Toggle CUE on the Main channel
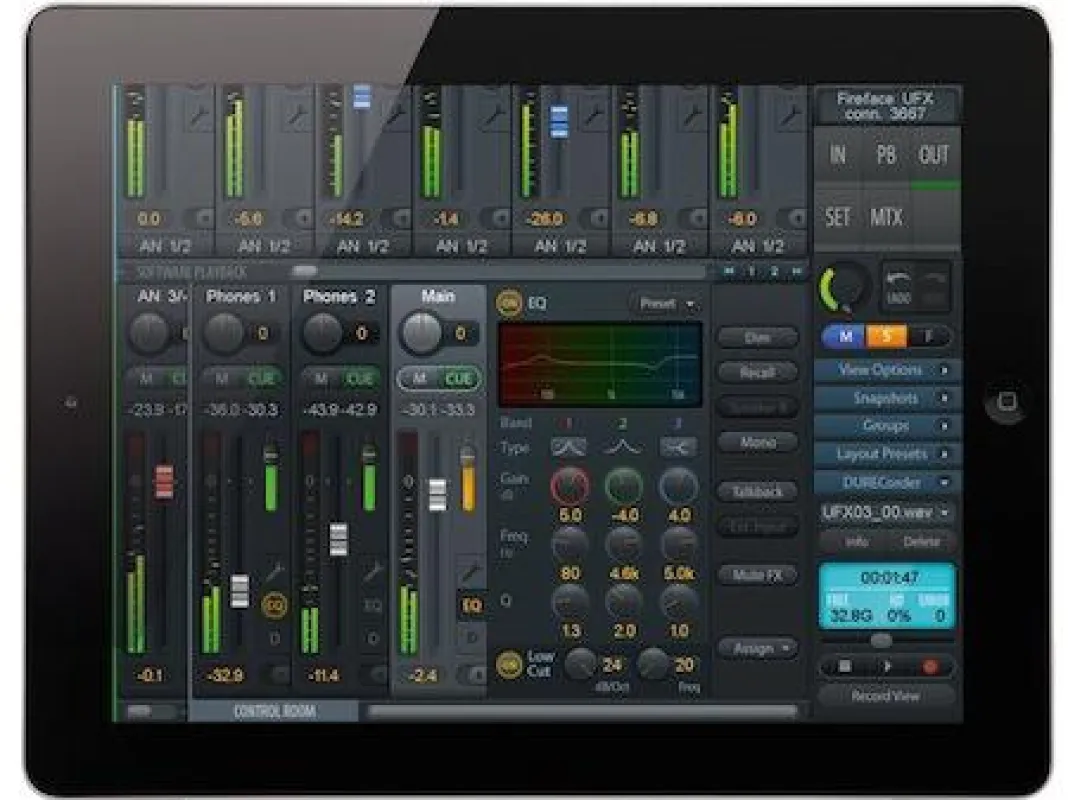Viewport: 1068px width, 800px height. coord(458,379)
